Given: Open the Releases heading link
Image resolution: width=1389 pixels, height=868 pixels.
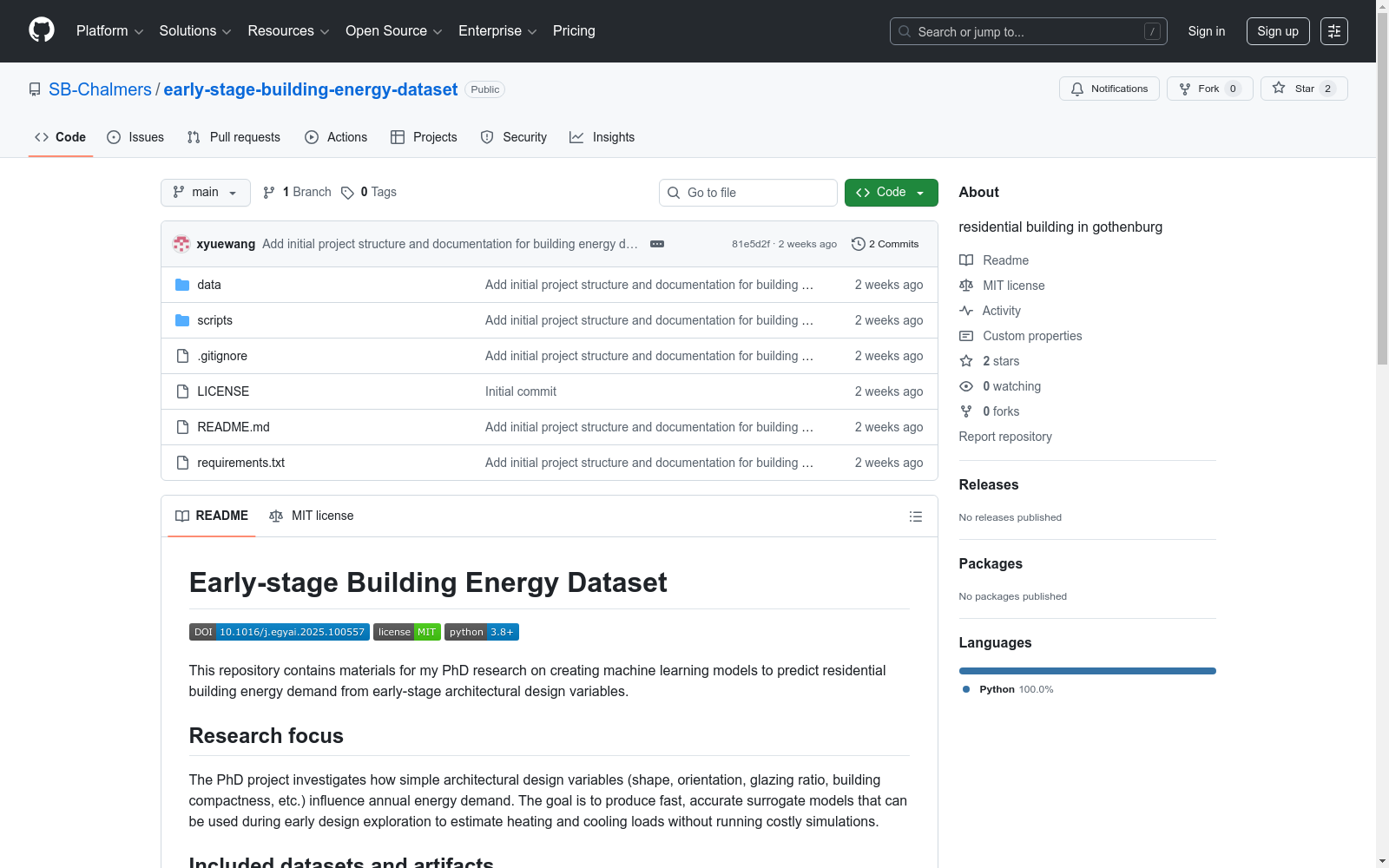Looking at the screenshot, I should pyautogui.click(x=989, y=484).
